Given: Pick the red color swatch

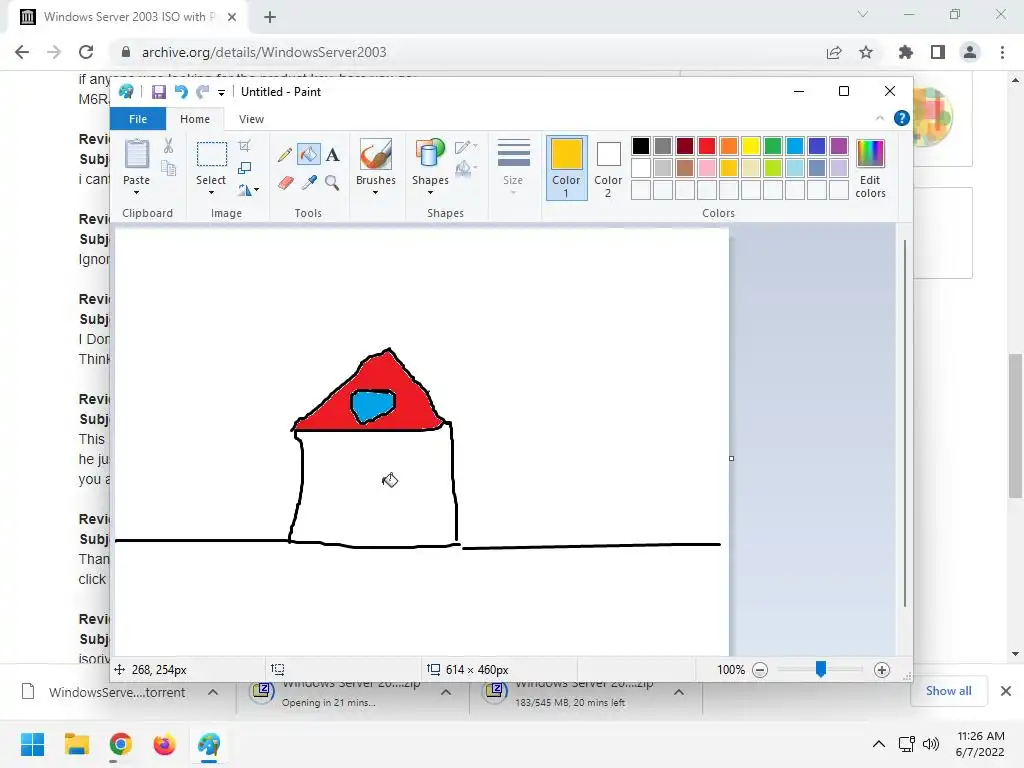Looking at the screenshot, I should 707,146.
